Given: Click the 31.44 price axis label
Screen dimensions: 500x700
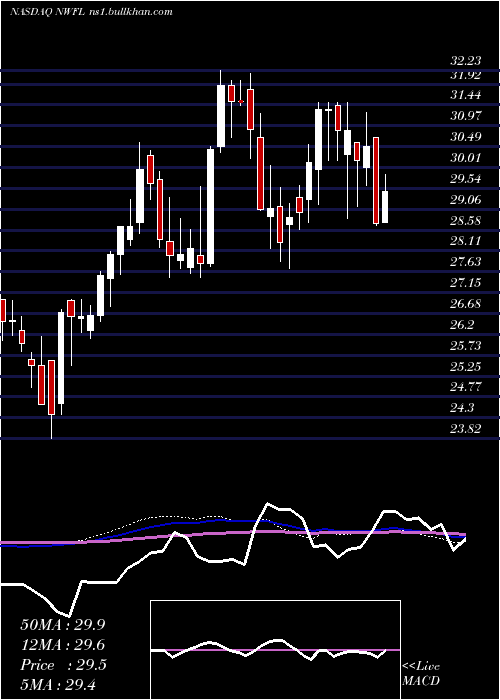Looking at the screenshot, I should click(466, 95).
